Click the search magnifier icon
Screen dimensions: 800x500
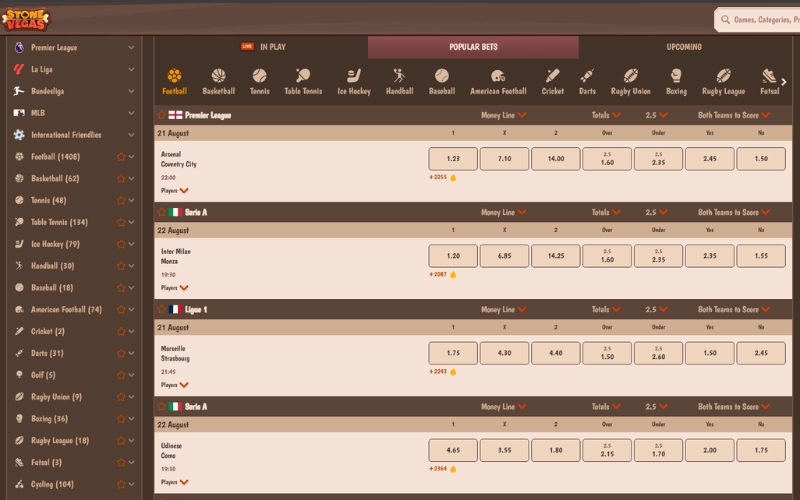(x=725, y=20)
